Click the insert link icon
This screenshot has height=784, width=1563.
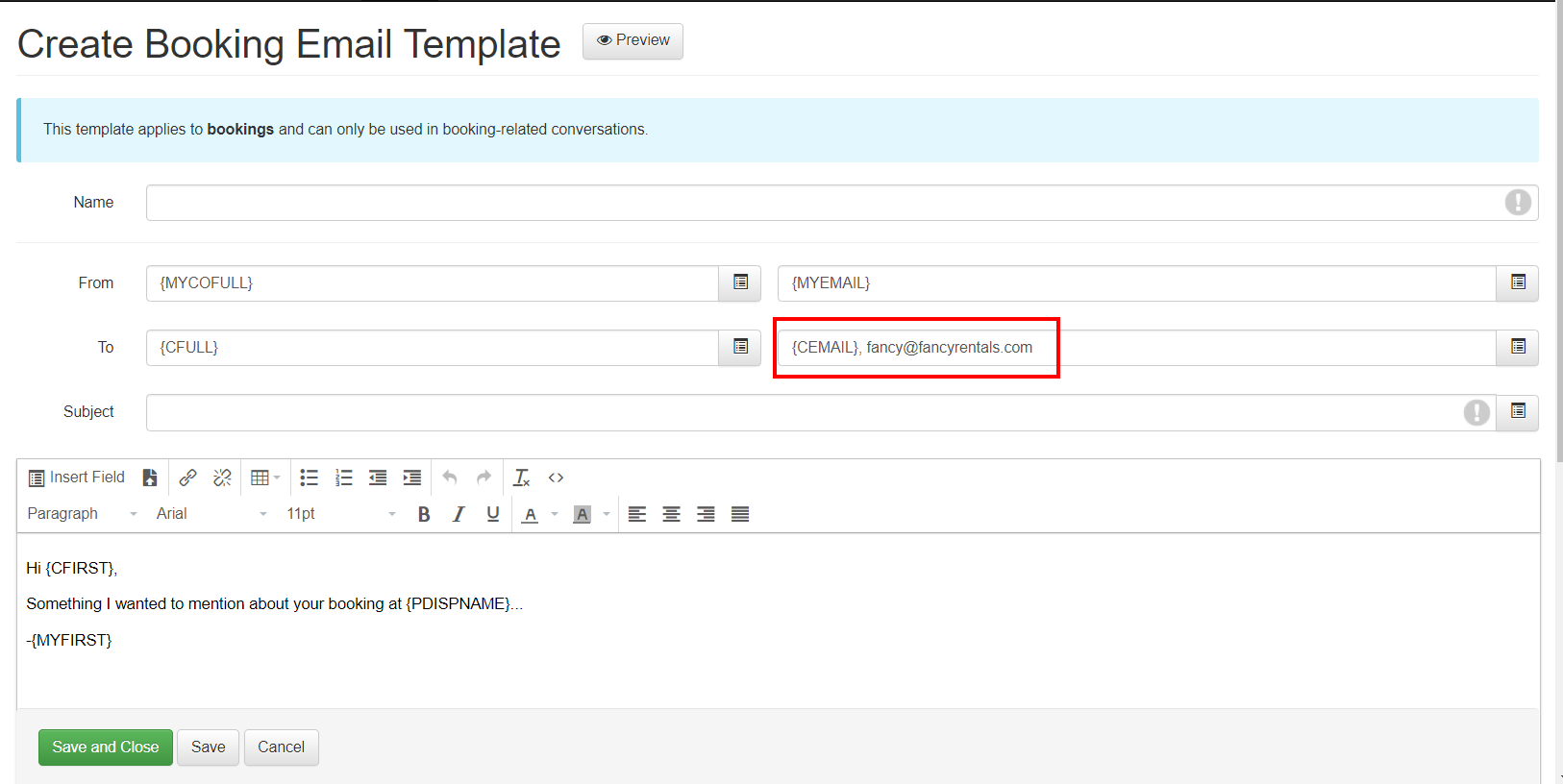click(x=188, y=478)
